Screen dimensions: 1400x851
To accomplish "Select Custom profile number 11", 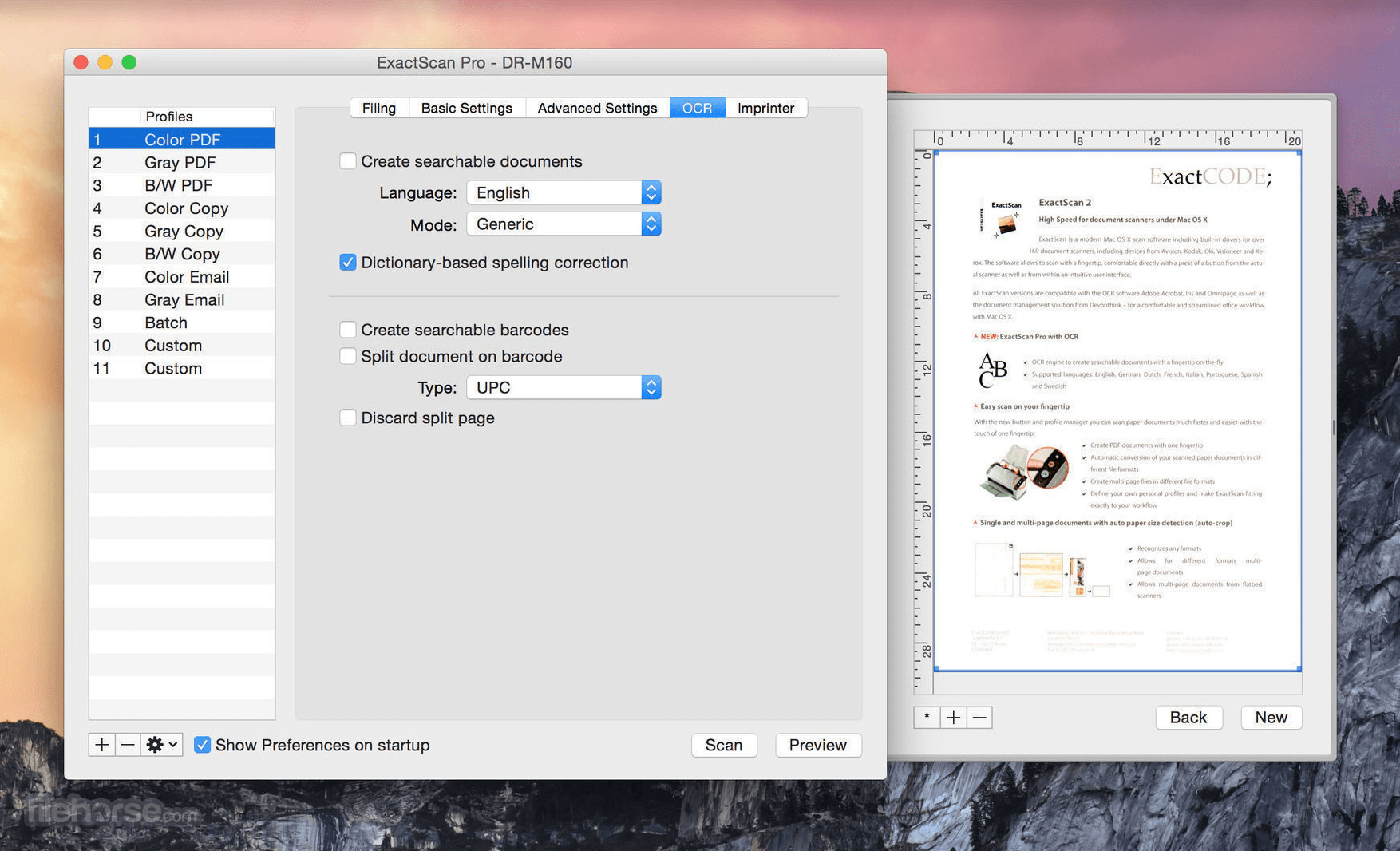I will [182, 368].
